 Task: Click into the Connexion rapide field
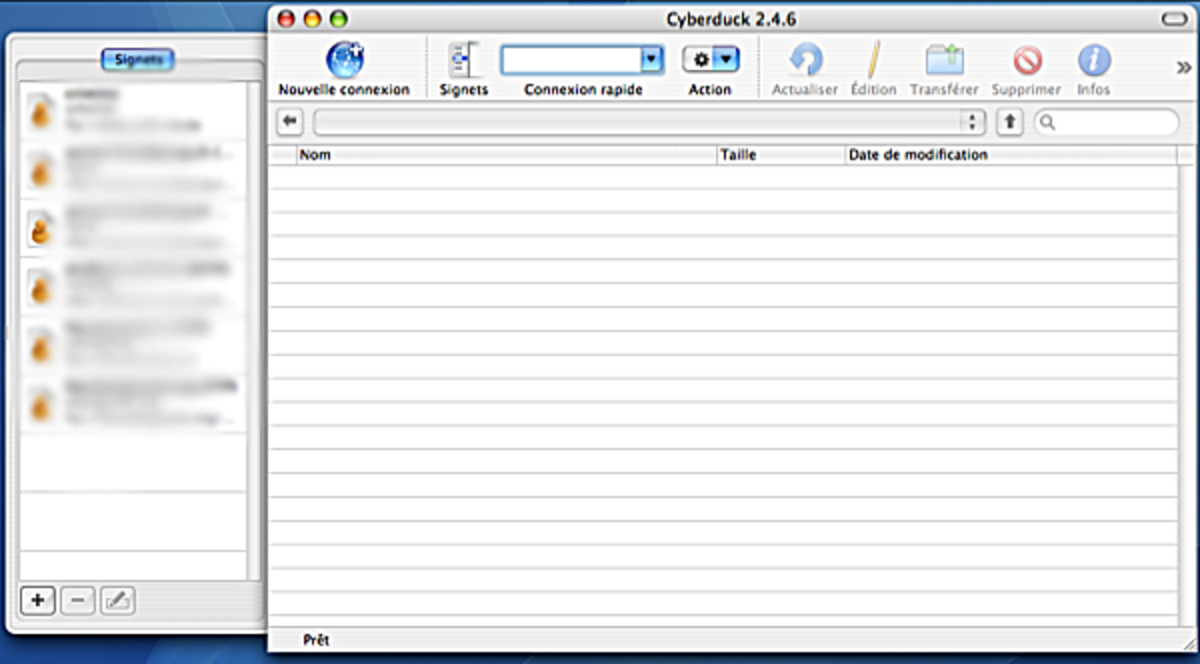pyautogui.click(x=571, y=60)
